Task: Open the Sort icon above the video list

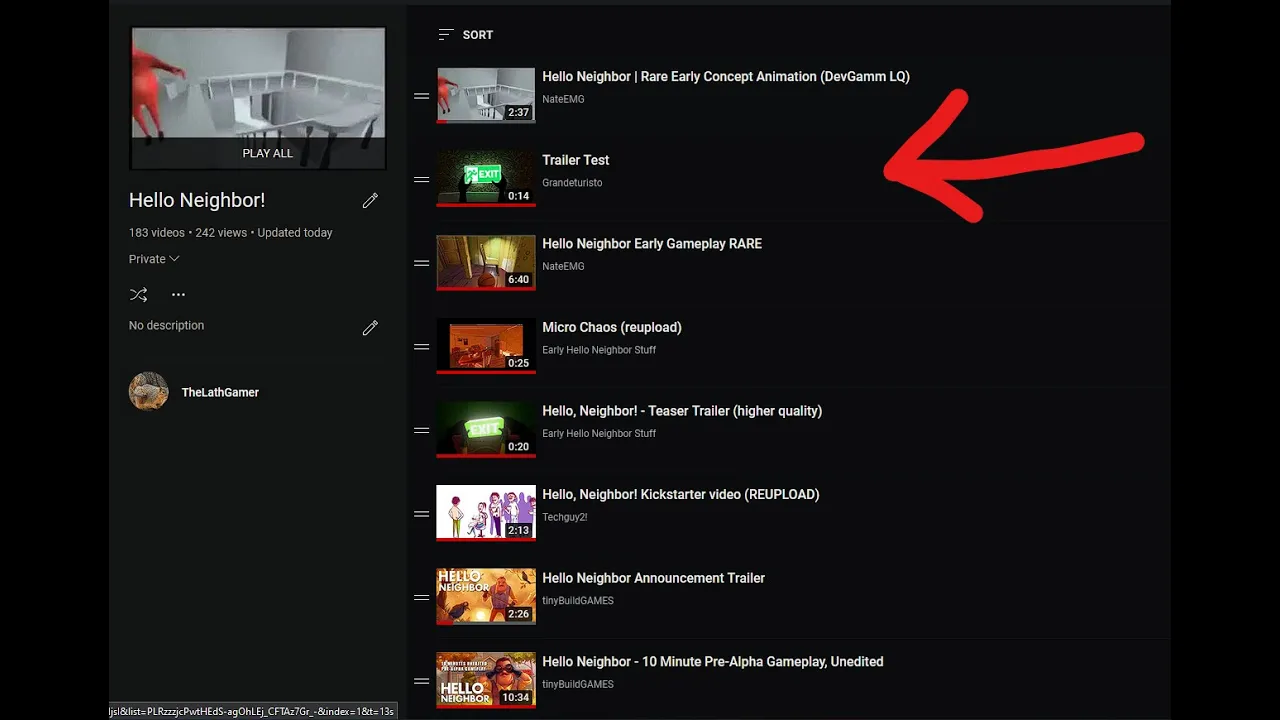Action: [446, 35]
